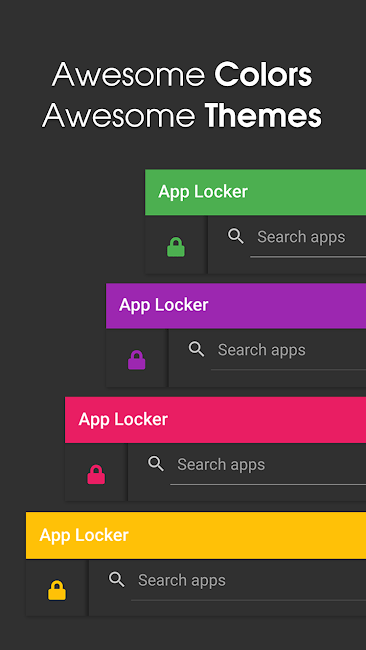Click App Locker title on green bar

[203, 192]
